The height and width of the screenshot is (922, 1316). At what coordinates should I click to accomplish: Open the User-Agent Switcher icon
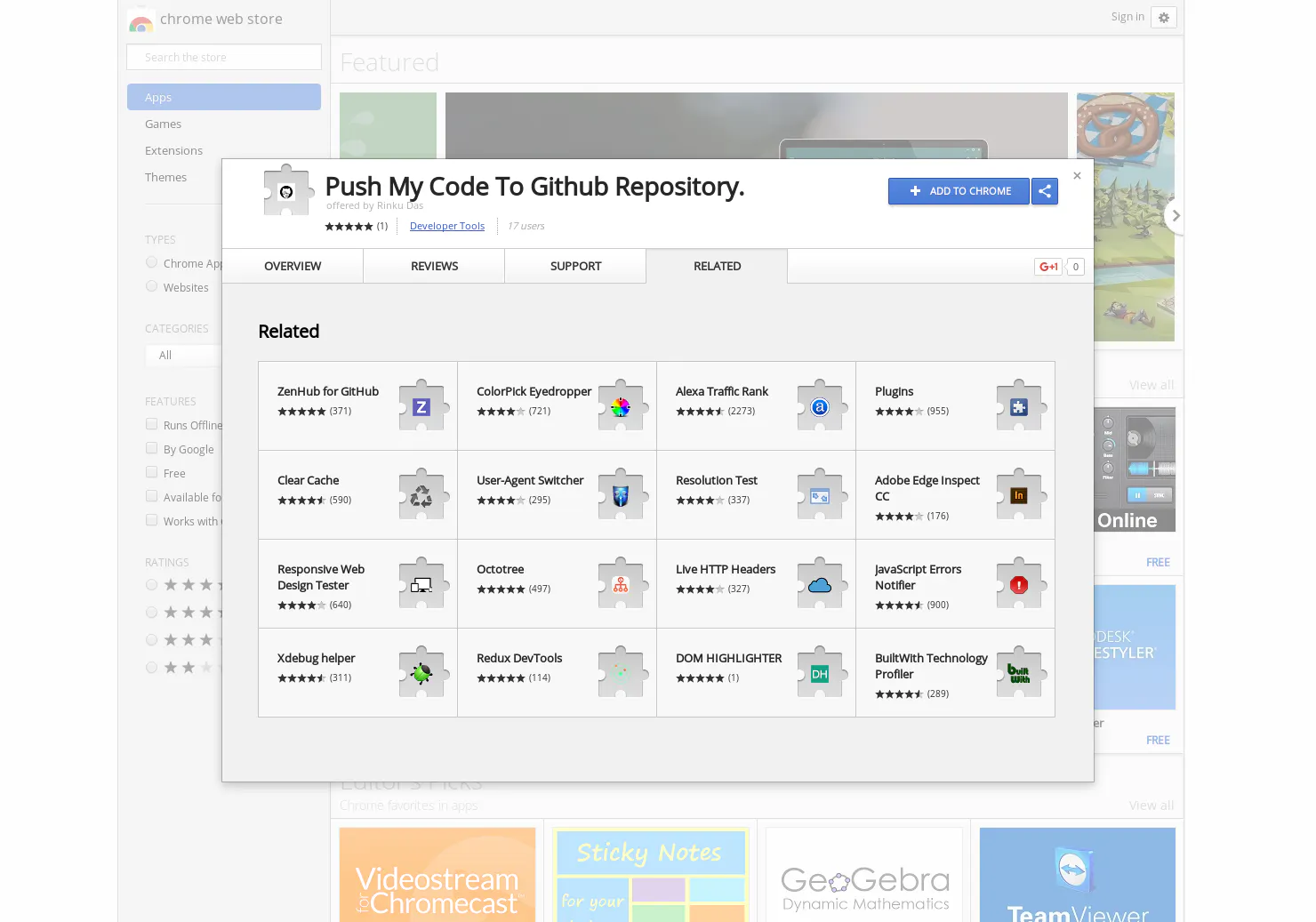click(x=621, y=495)
